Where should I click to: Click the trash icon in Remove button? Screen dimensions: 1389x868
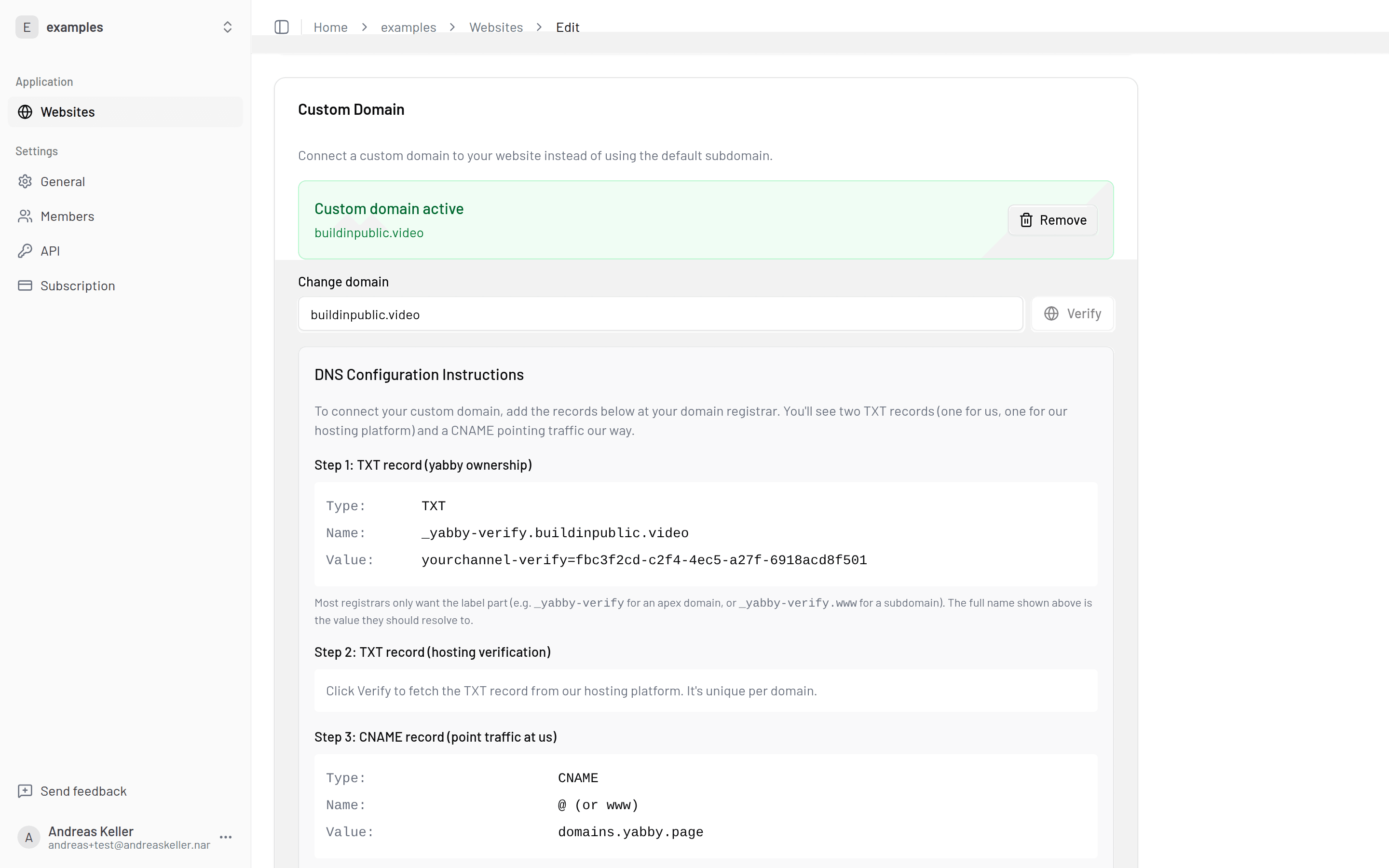(1026, 220)
